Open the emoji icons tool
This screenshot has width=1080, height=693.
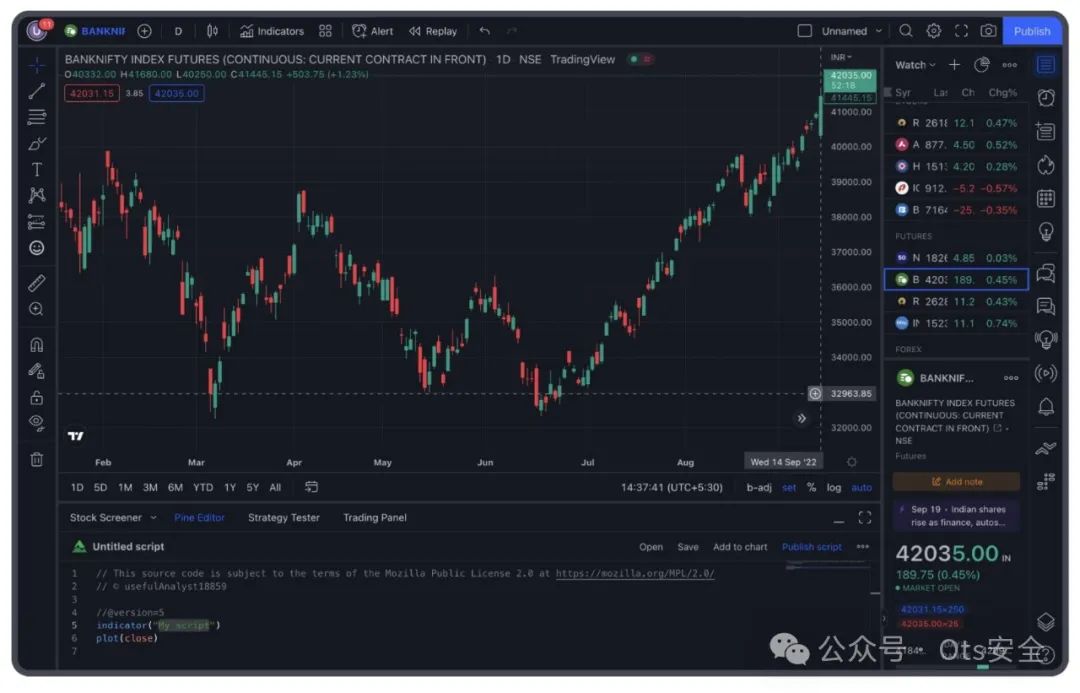click(x=37, y=248)
